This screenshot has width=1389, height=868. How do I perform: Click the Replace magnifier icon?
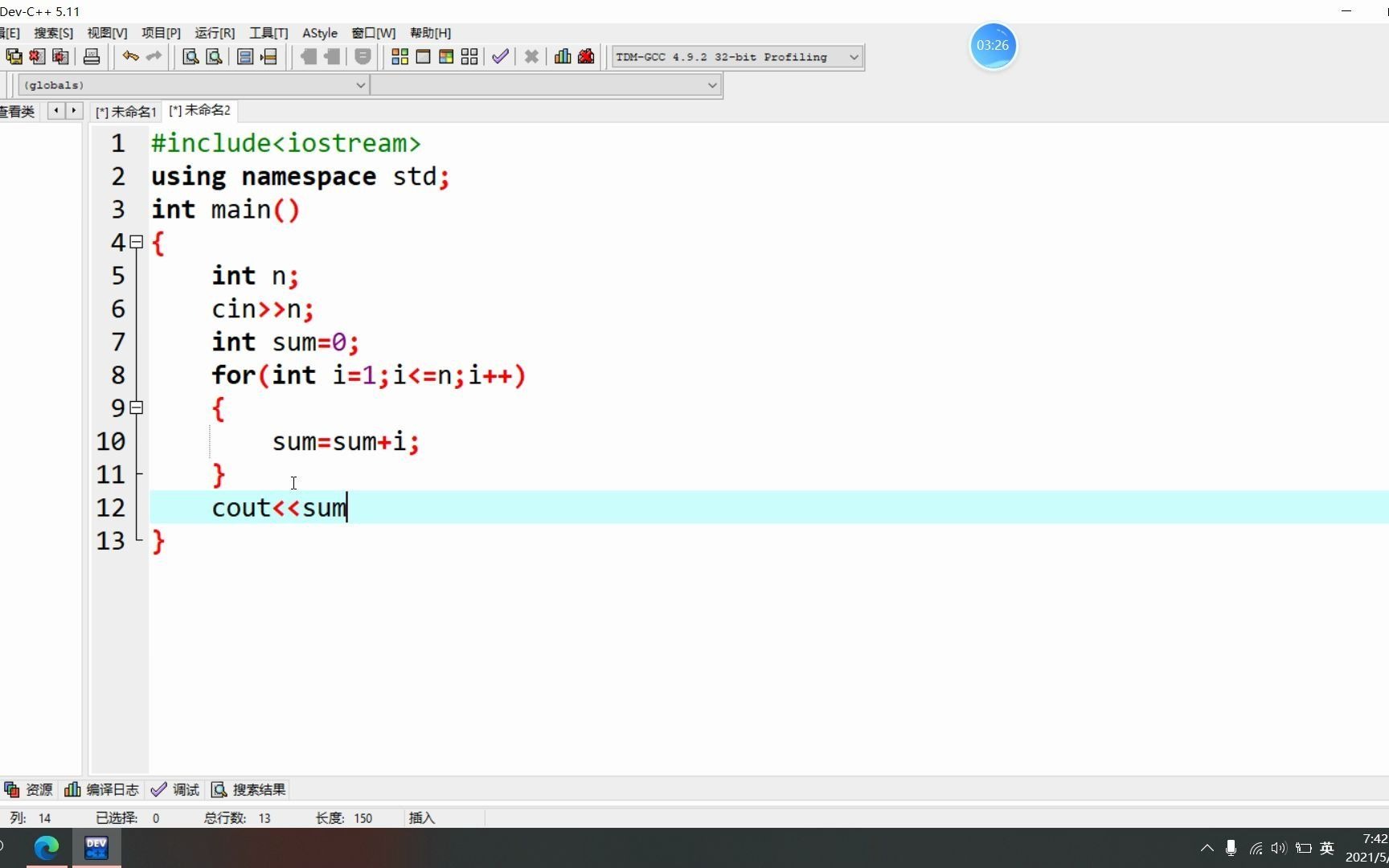coord(214,56)
